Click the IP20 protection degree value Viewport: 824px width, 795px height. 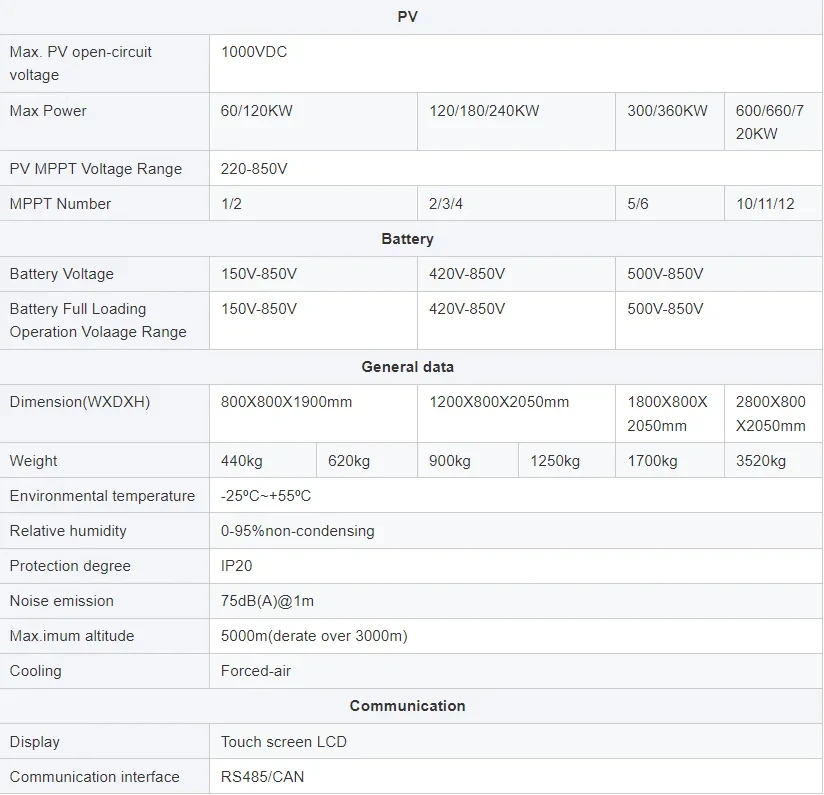pyautogui.click(x=237, y=566)
